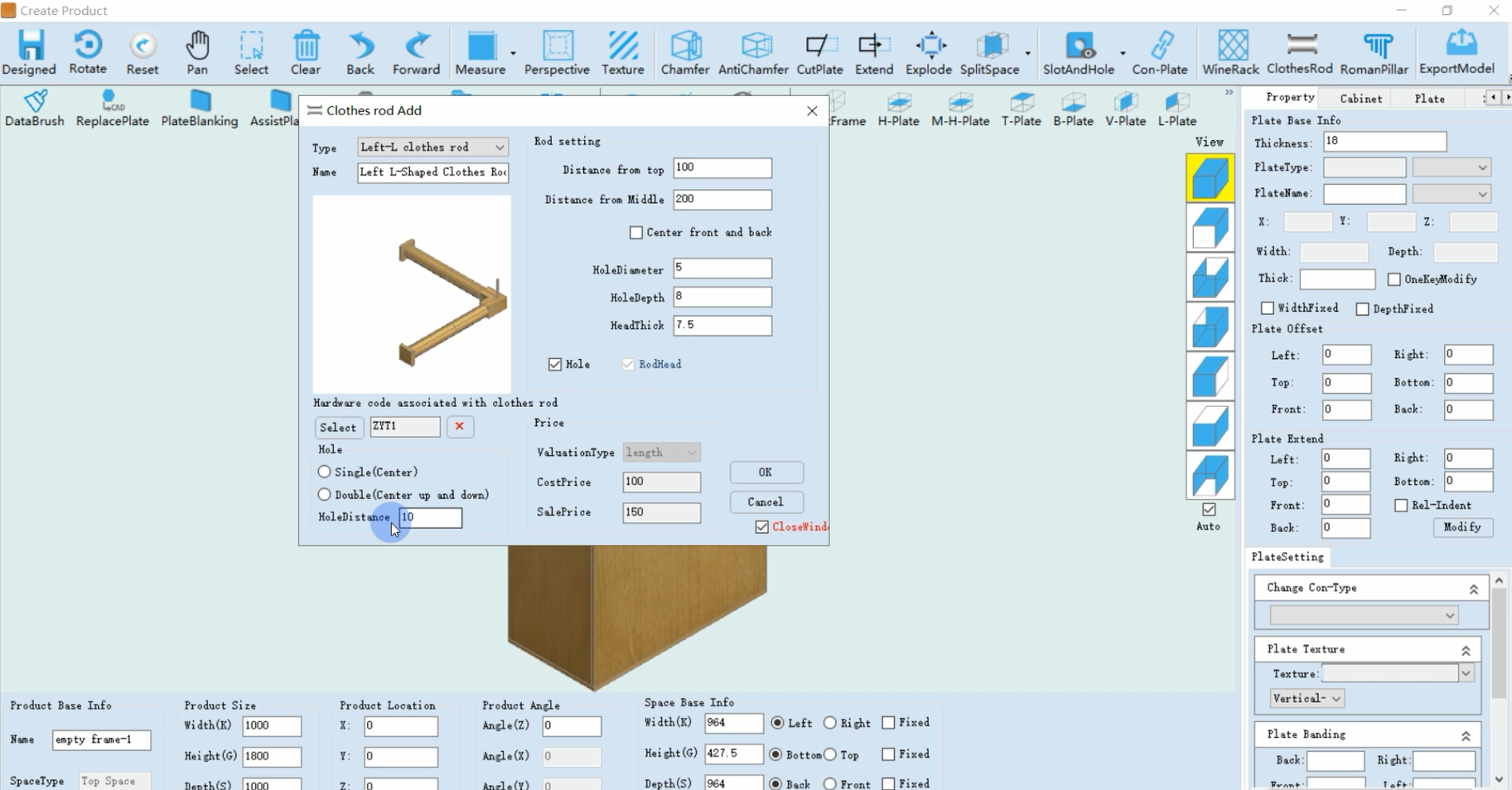Select the Right width radio button
Viewport: 1512px width, 790px height.
(830, 723)
